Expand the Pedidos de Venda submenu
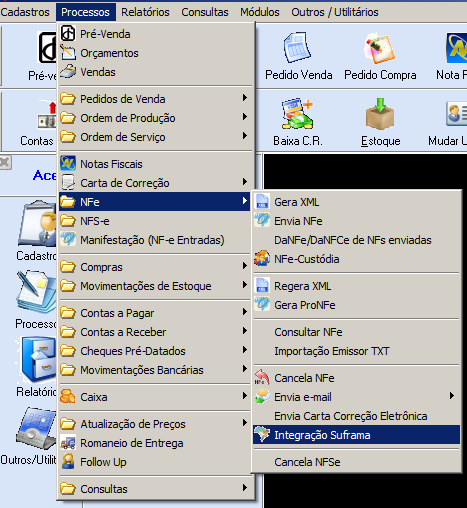Screen dimensions: 467x508 click(154, 99)
